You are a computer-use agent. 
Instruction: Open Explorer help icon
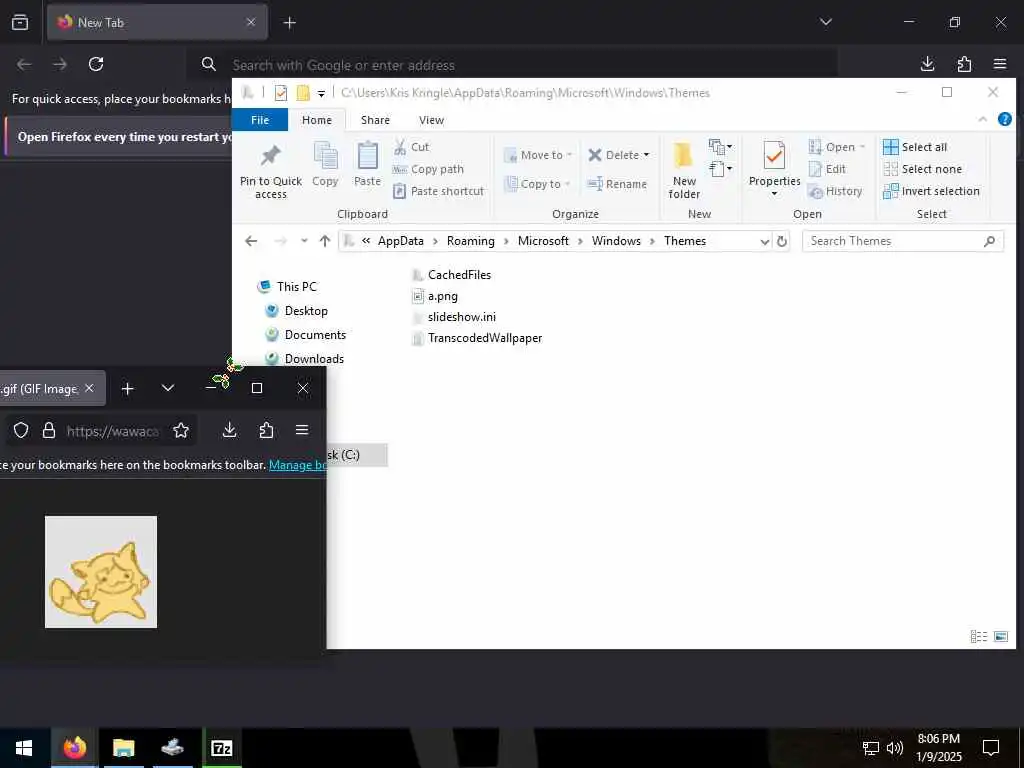1004,119
